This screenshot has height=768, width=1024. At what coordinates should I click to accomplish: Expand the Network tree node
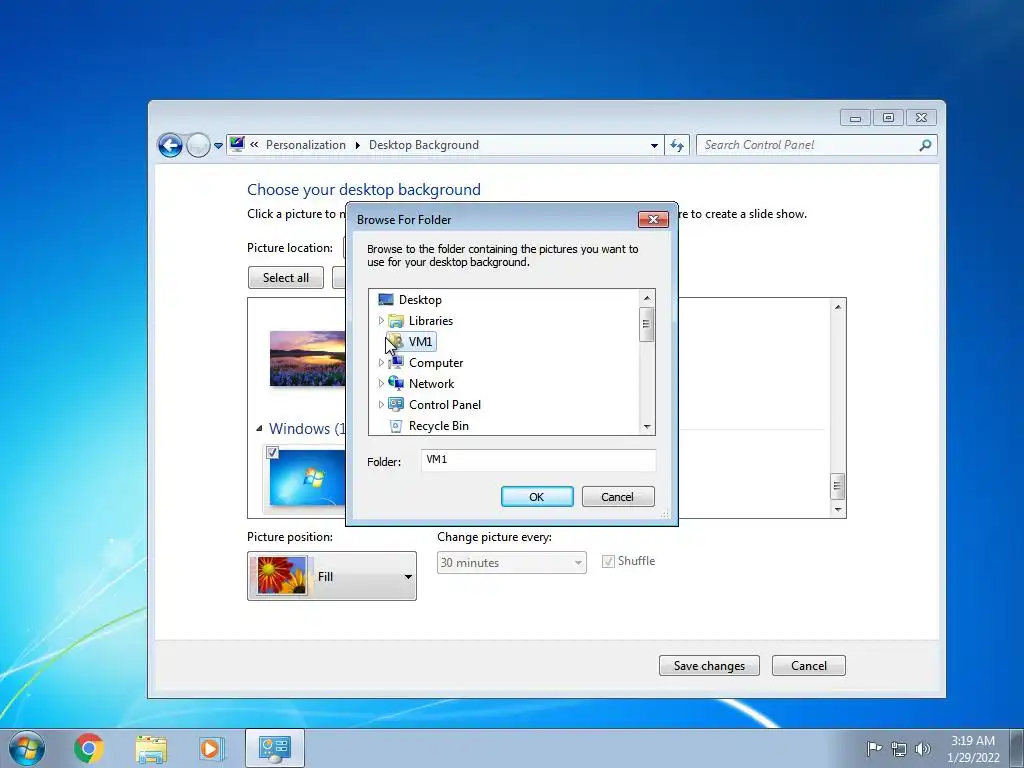pyautogui.click(x=381, y=383)
